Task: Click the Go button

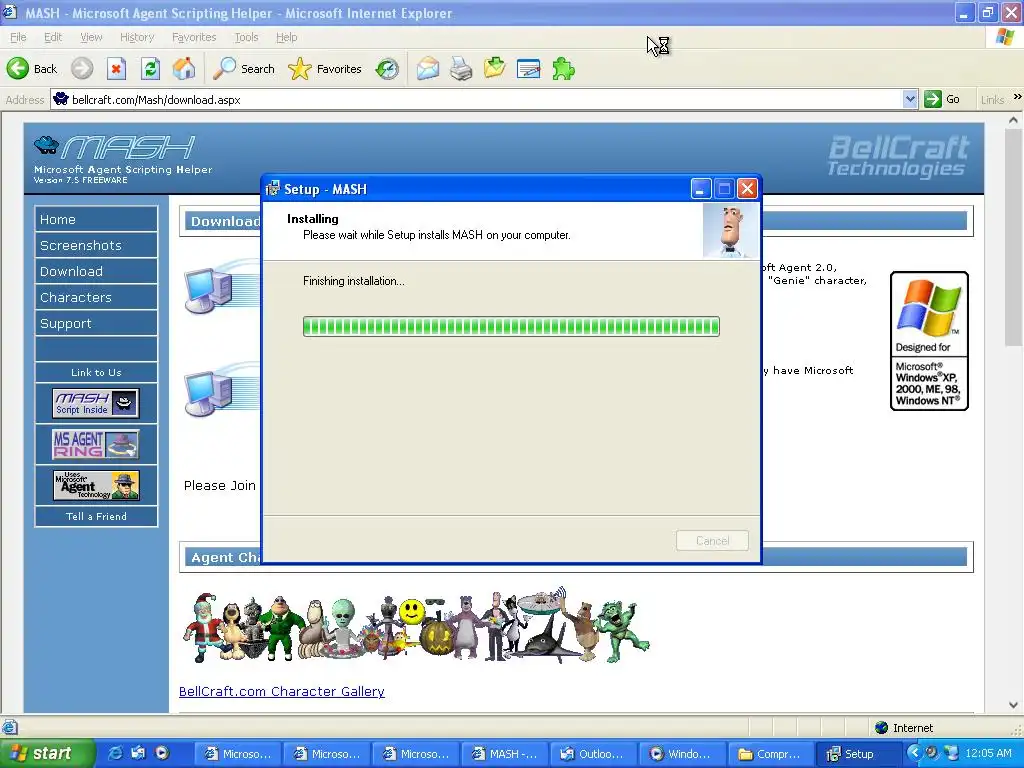Action: click(x=942, y=99)
